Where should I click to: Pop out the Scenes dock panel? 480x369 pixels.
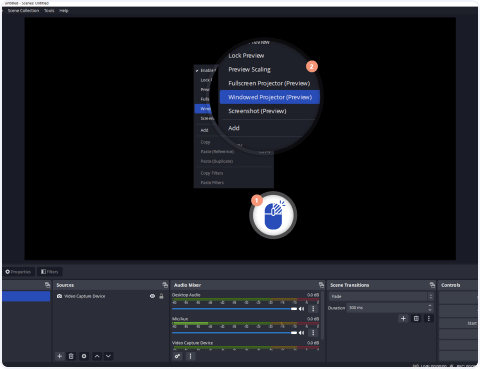point(47,285)
